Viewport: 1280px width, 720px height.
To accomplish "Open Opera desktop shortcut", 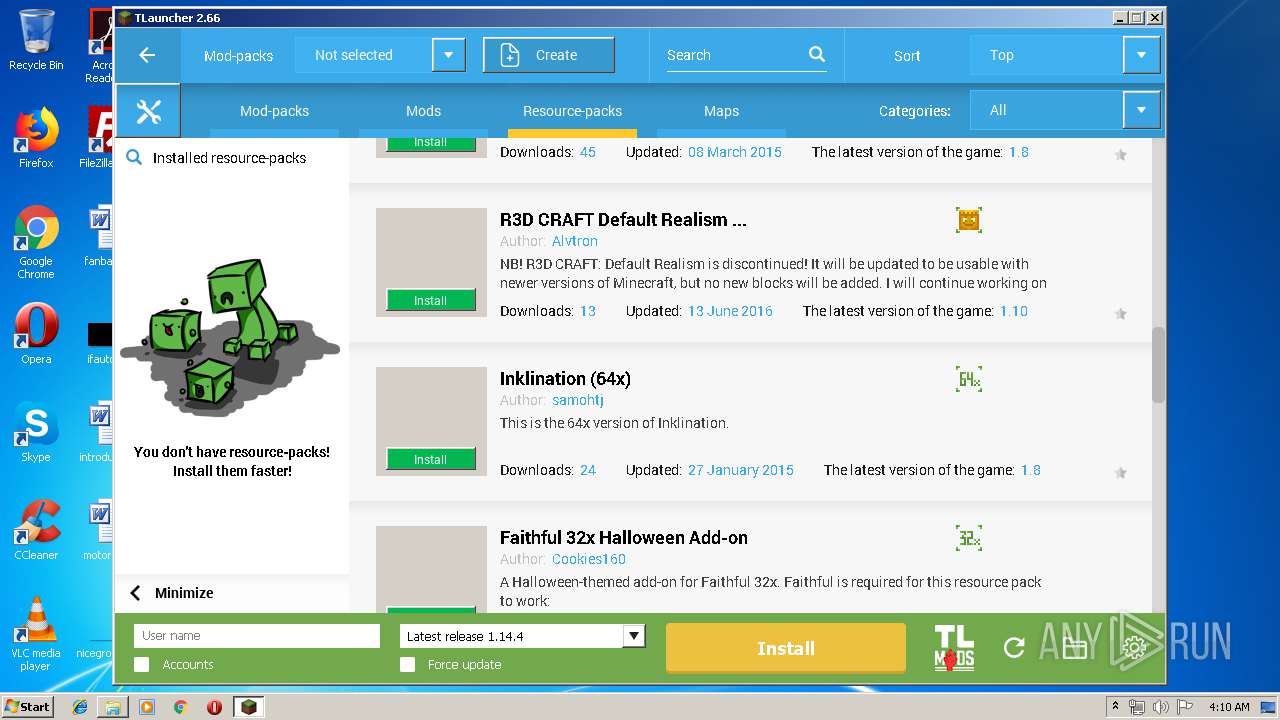I will [36, 335].
